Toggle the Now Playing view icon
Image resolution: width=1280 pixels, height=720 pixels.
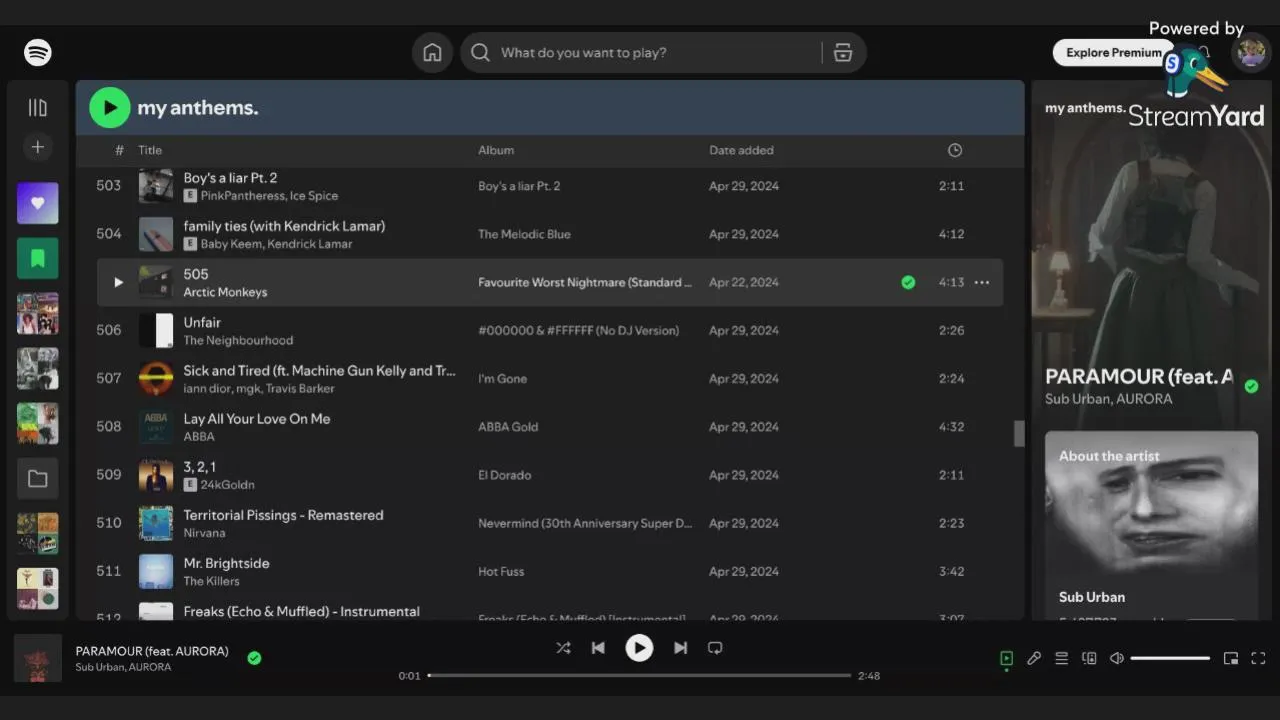(1006, 658)
